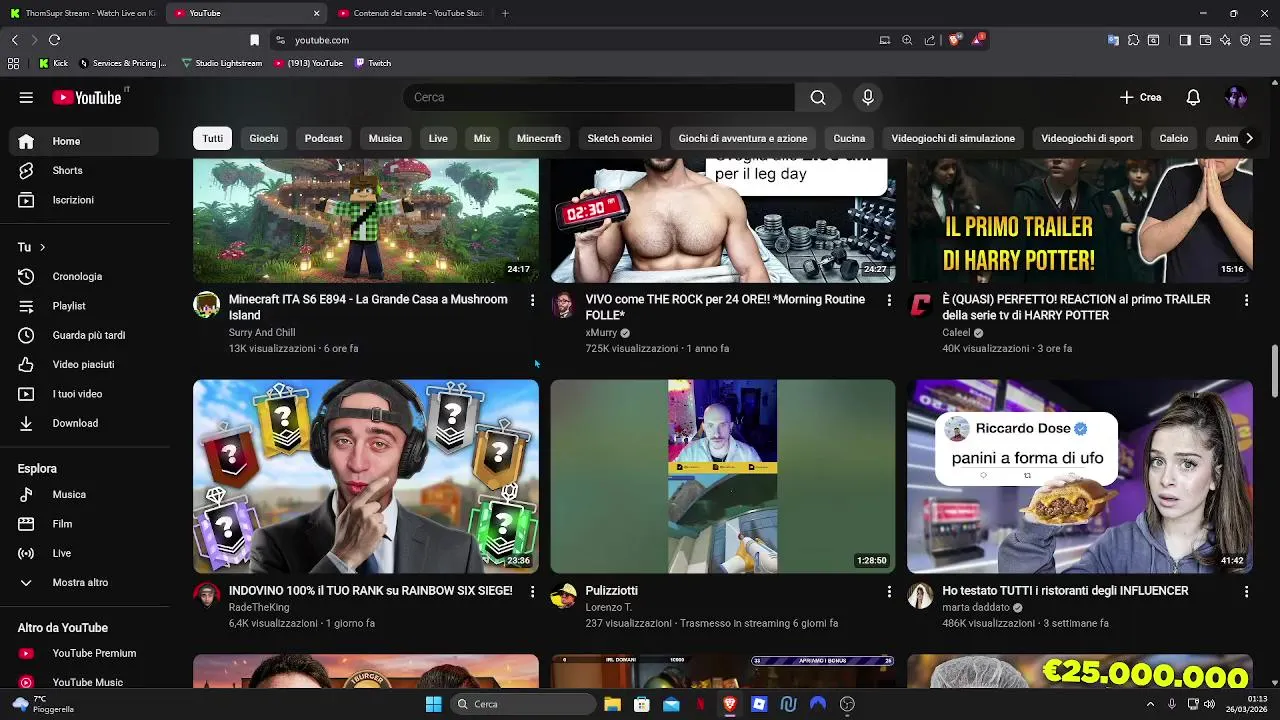This screenshot has height=720, width=1280.
Task: Open I tuoi video
Action: click(x=84, y=394)
